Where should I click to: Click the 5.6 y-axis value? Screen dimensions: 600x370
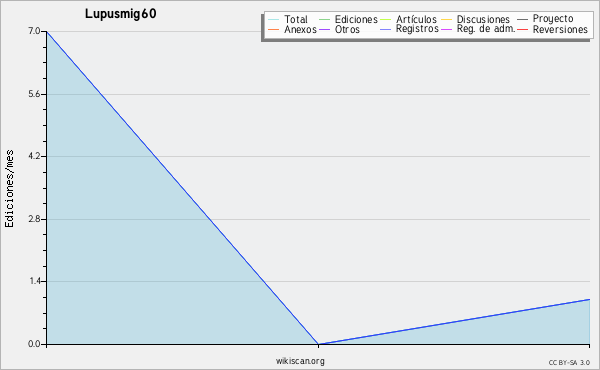pyautogui.click(x=34, y=94)
